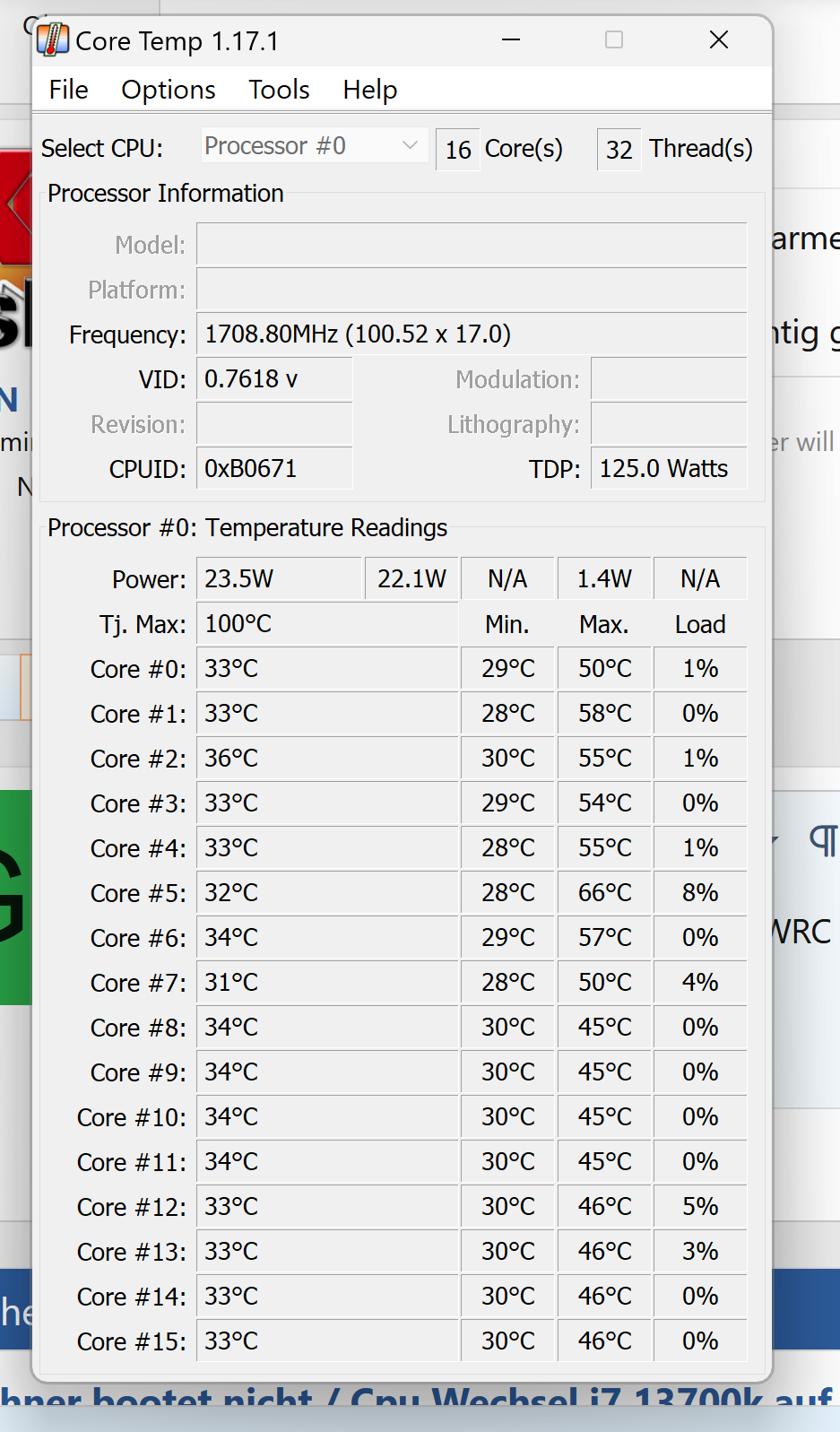Open the Tools menu
This screenshot has width=840, height=1432.
point(279,90)
